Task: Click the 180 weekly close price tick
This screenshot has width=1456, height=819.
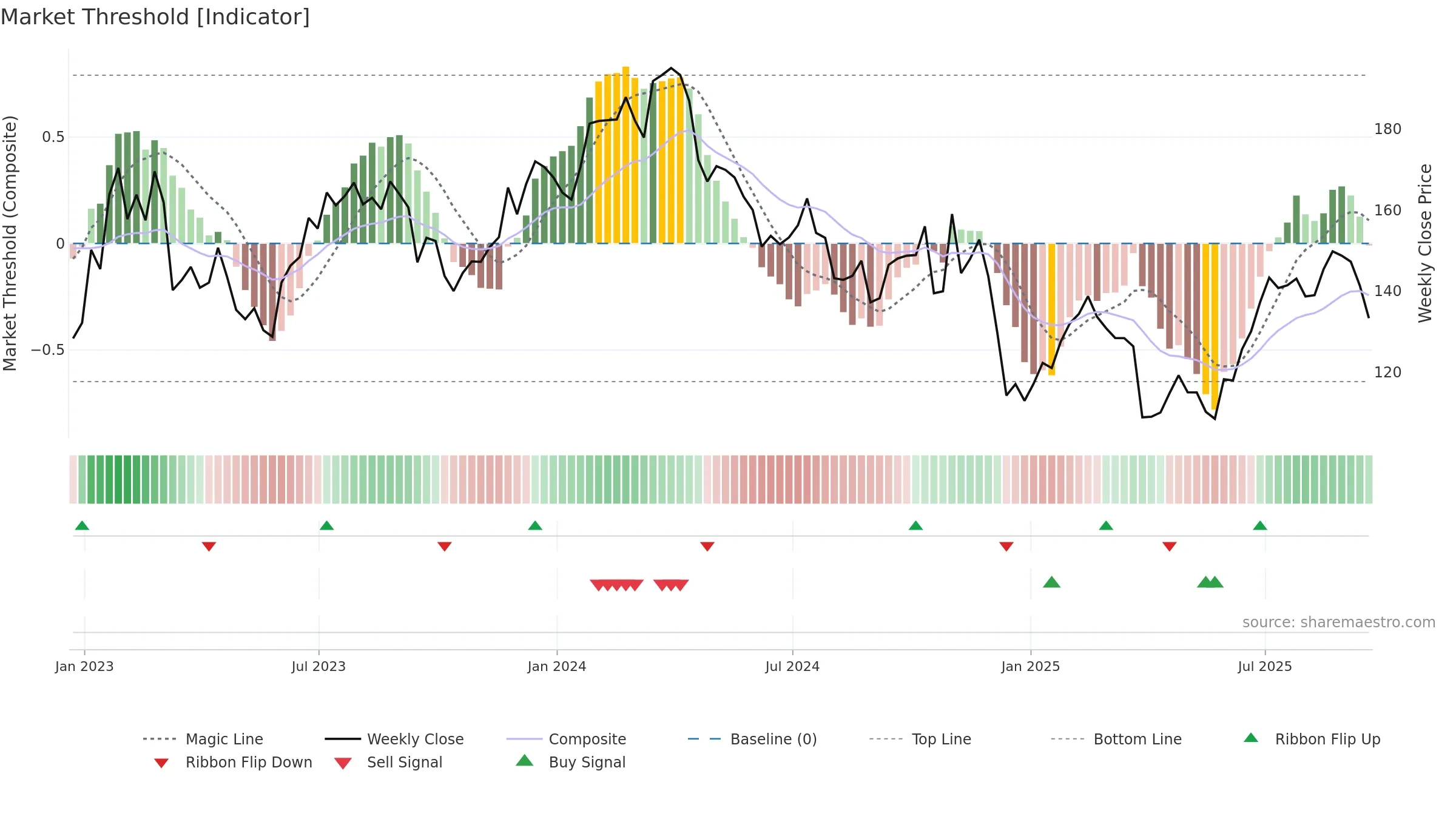Action: pos(1388,129)
